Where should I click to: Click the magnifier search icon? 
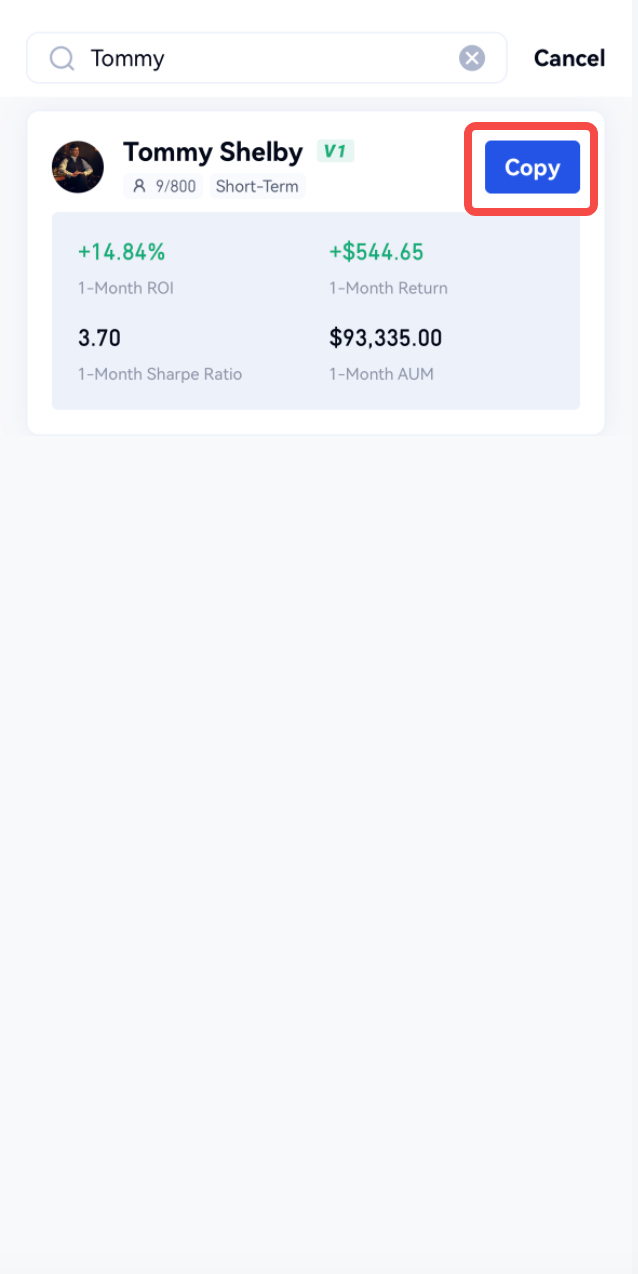[62, 59]
